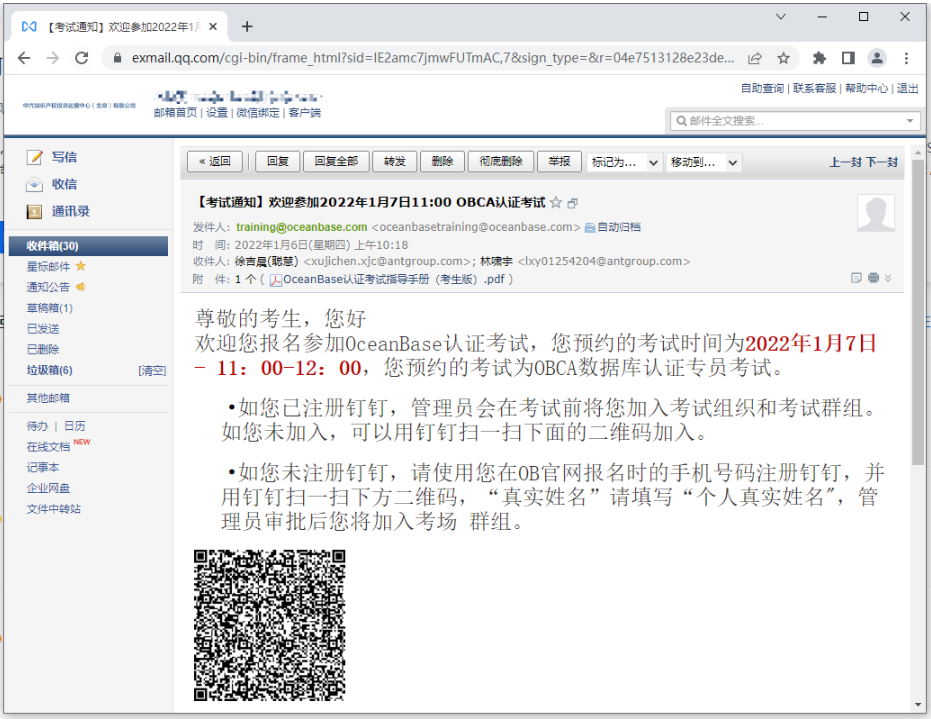The width and height of the screenshot is (931, 719).
Task: Toggle the browser side panel icon
Action: click(x=848, y=58)
